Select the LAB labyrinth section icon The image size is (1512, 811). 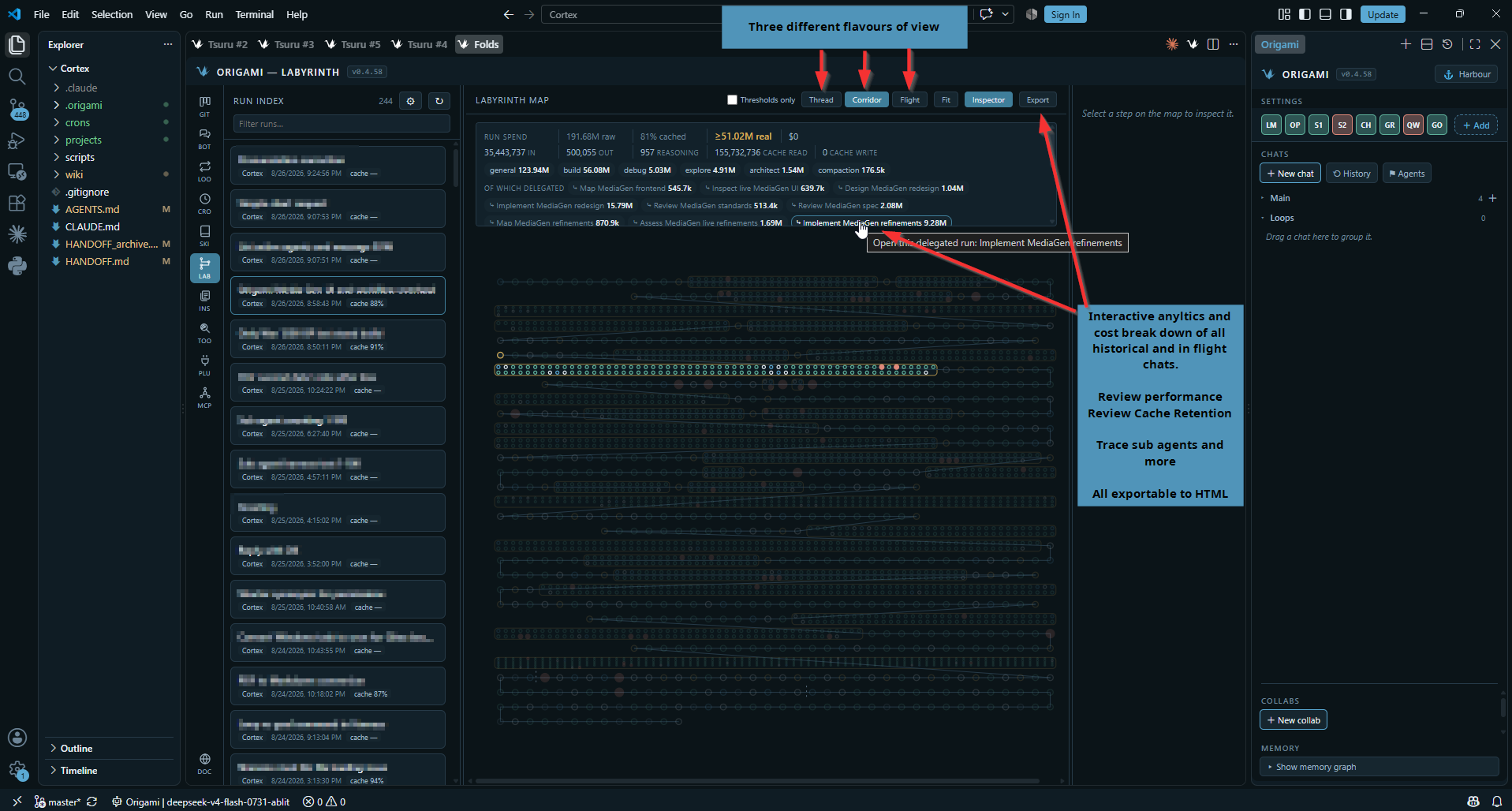coord(204,267)
